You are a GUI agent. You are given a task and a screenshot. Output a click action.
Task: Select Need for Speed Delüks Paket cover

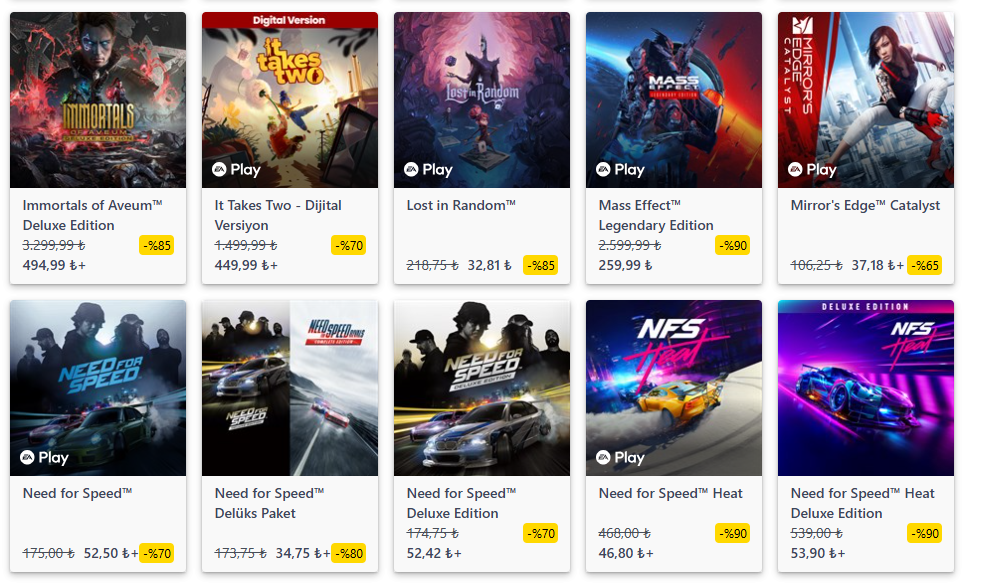click(x=290, y=388)
